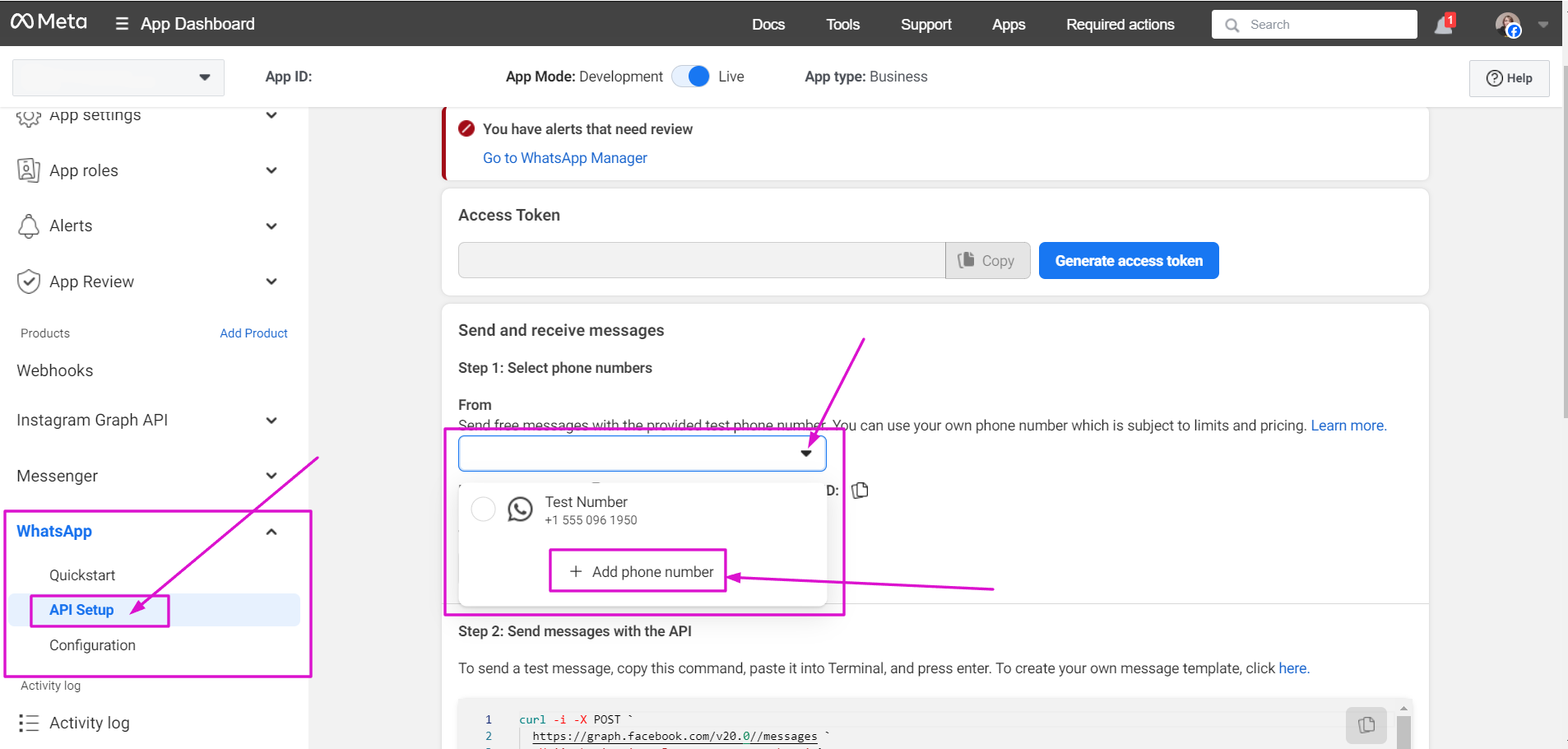The width and height of the screenshot is (1568, 749).
Task: Copy the curl command with code-block icon
Action: point(1366,725)
